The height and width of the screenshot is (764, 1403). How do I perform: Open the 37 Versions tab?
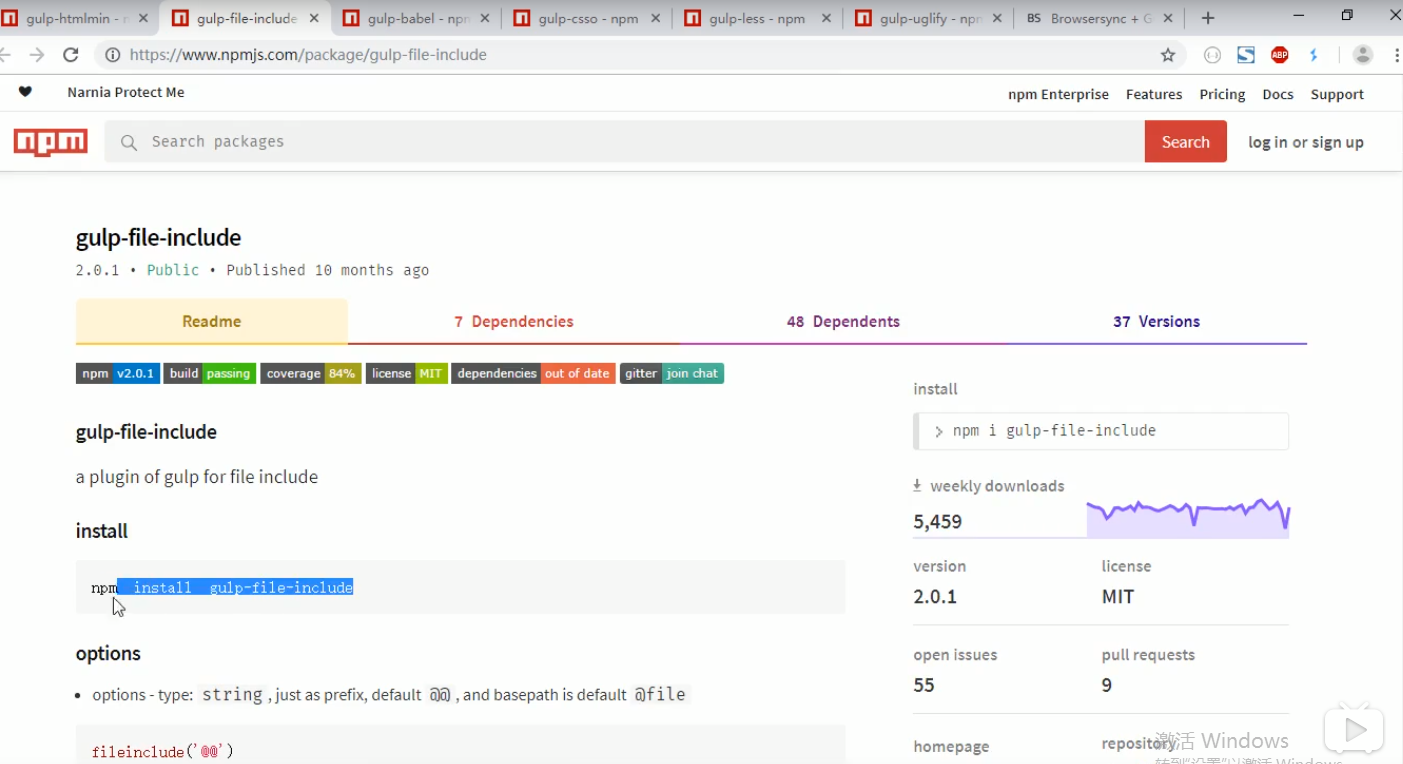(x=1157, y=322)
